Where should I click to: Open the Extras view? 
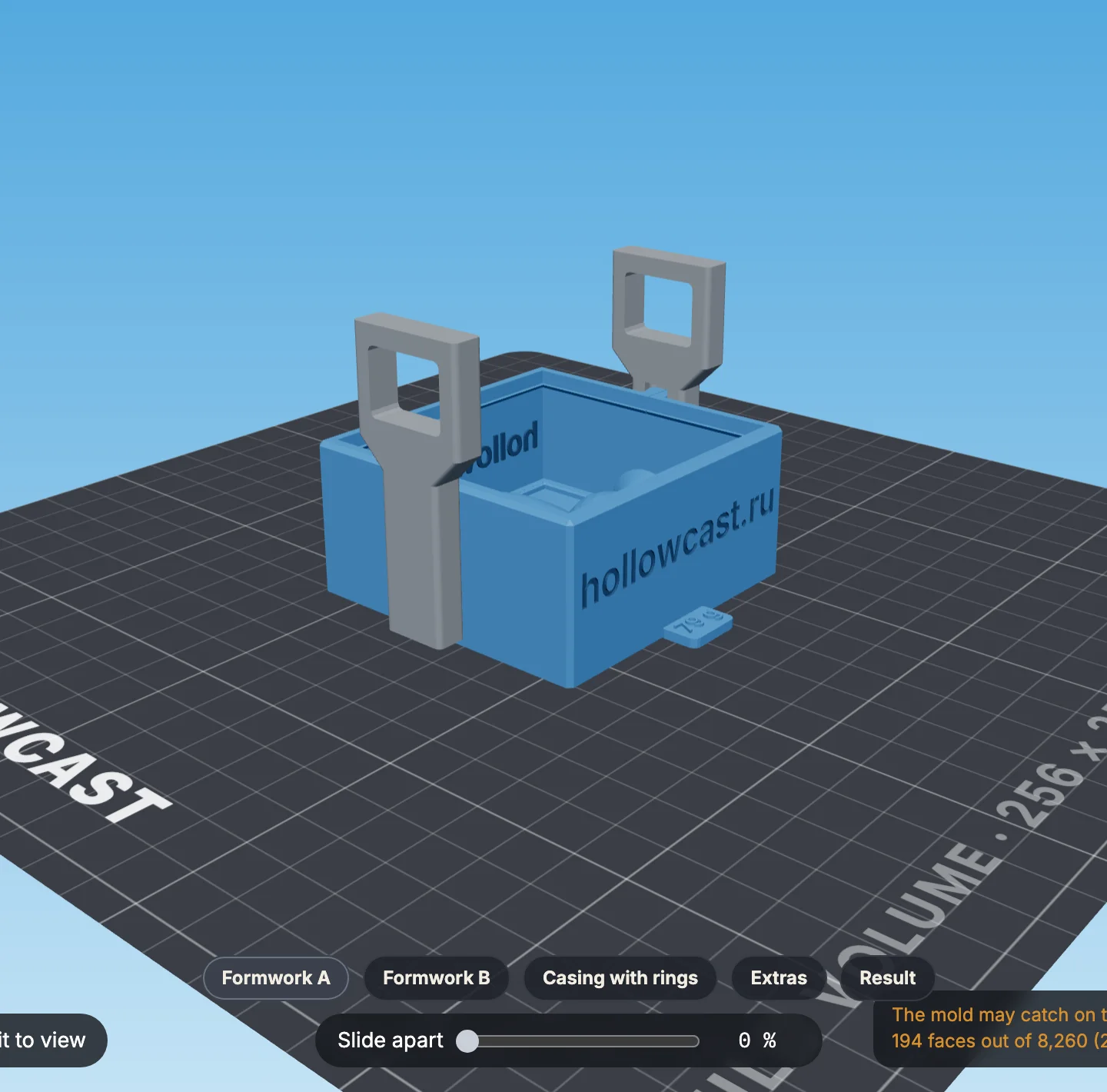pyautogui.click(x=778, y=977)
